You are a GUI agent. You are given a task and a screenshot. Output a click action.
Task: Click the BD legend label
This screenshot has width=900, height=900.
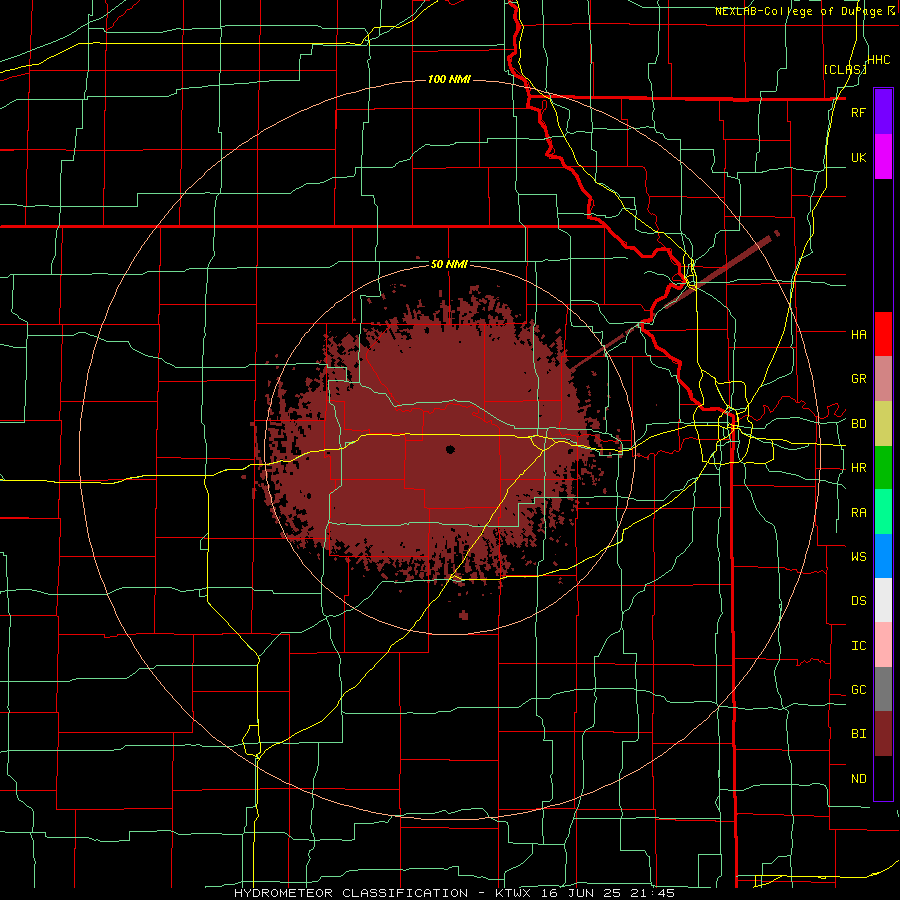tap(858, 424)
